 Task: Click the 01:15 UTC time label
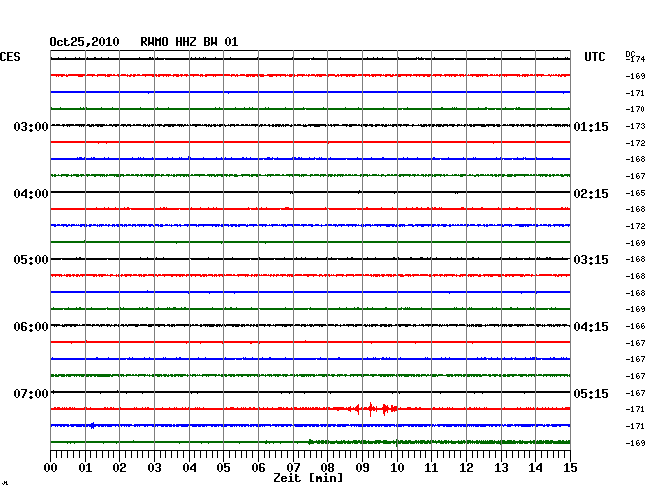[x=591, y=127]
